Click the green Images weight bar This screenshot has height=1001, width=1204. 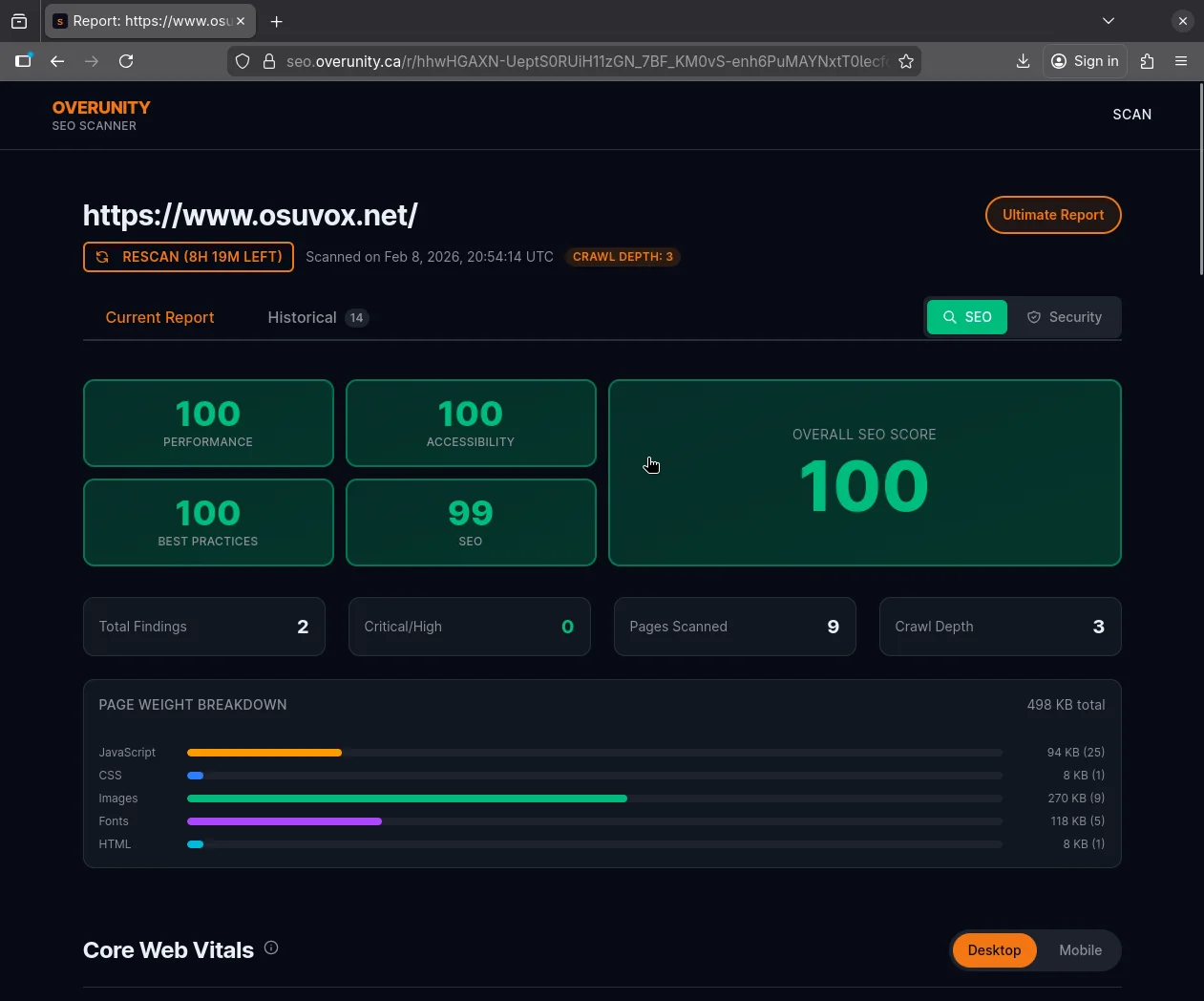point(407,799)
